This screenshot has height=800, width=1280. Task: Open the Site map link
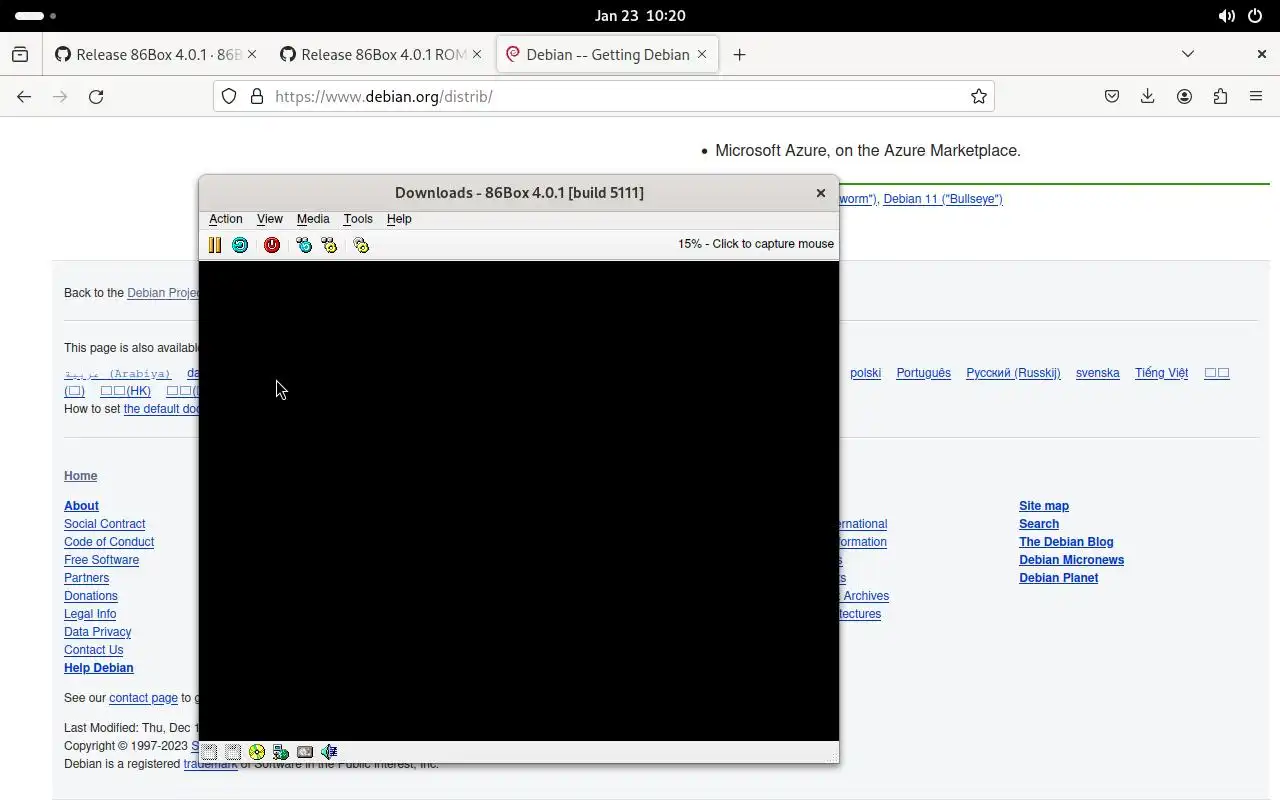(1044, 506)
